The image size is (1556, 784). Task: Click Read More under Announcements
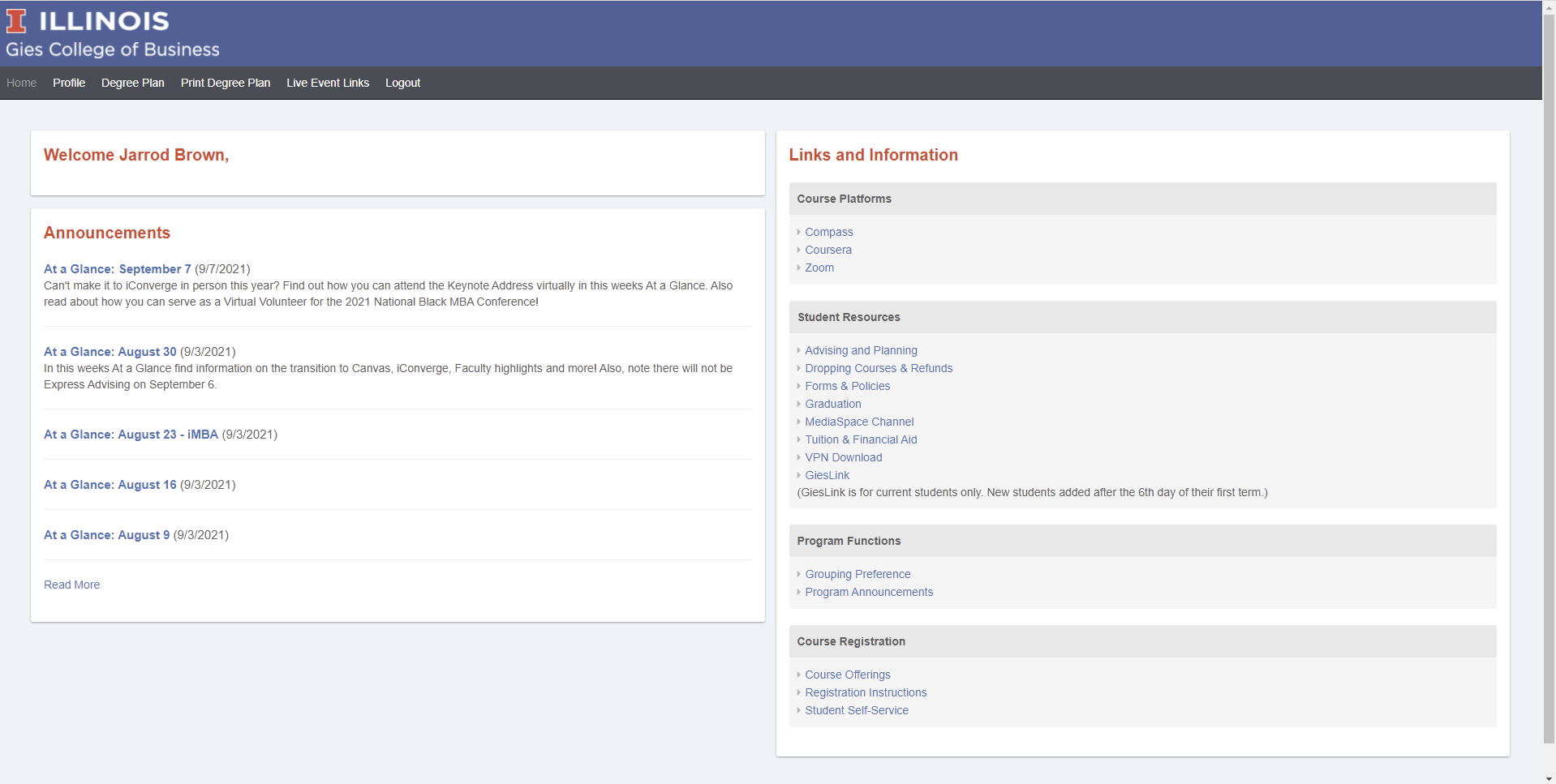pos(71,585)
